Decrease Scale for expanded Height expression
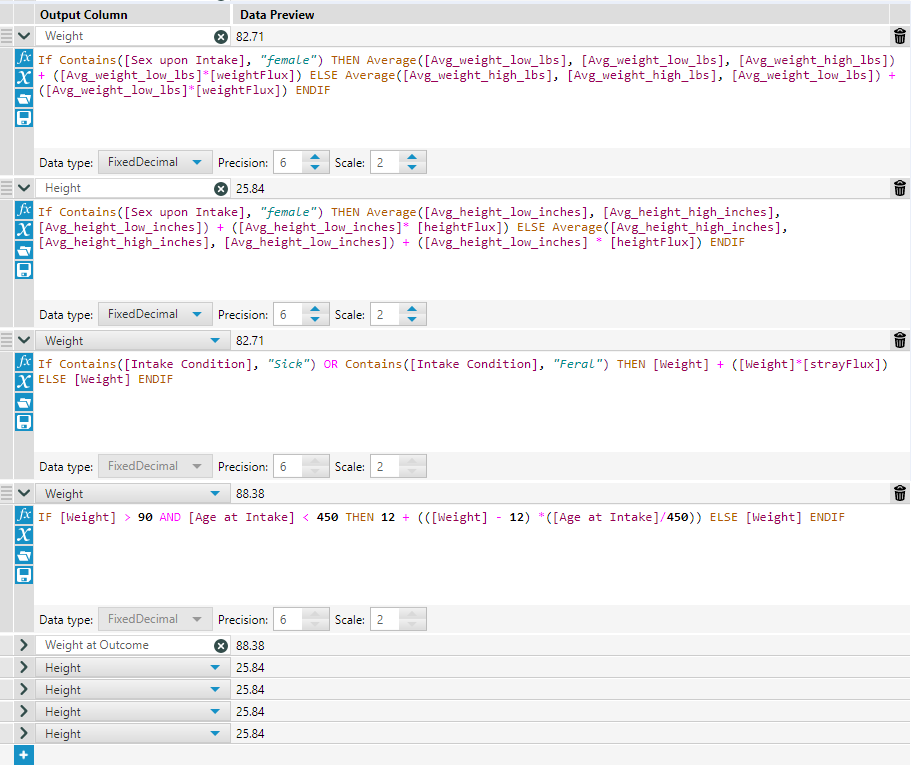This screenshot has height=766, width=911. (412, 320)
